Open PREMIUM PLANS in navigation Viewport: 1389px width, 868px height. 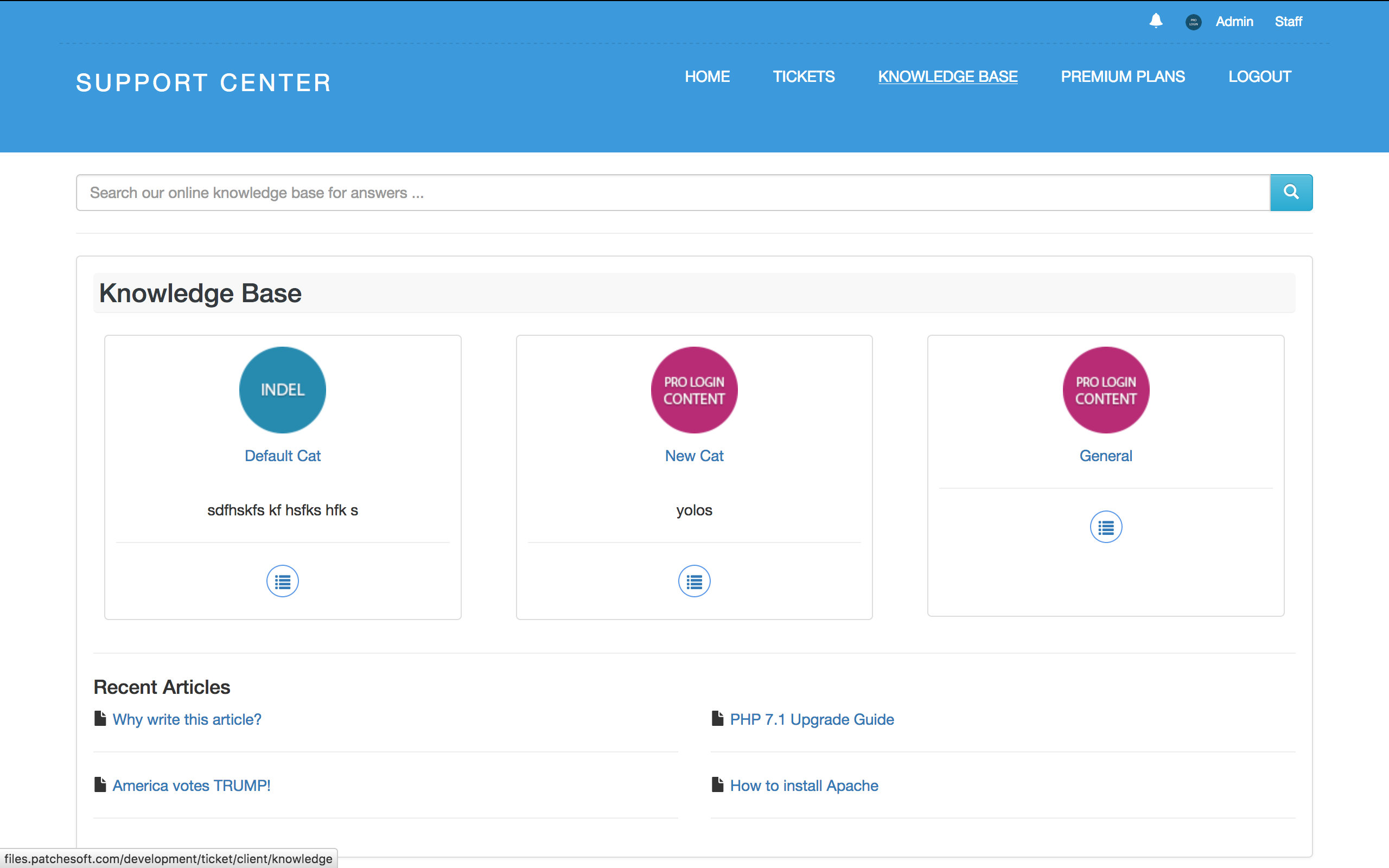point(1123,76)
